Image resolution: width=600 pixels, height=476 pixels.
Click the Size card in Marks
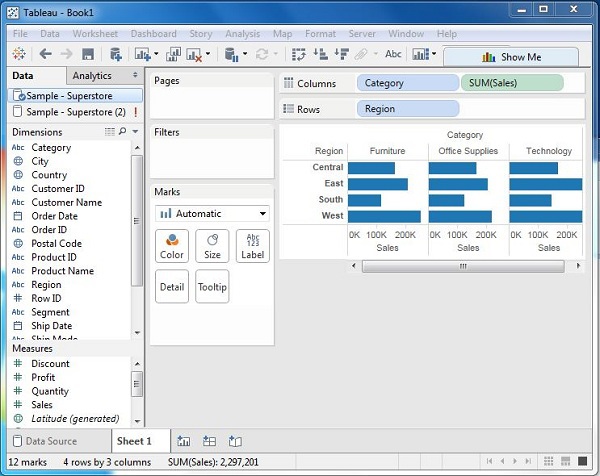pos(212,246)
